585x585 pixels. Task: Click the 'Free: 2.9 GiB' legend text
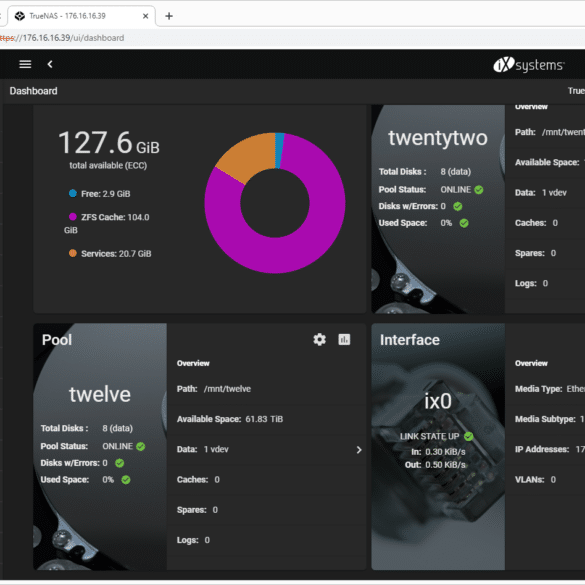pyautogui.click(x=106, y=194)
